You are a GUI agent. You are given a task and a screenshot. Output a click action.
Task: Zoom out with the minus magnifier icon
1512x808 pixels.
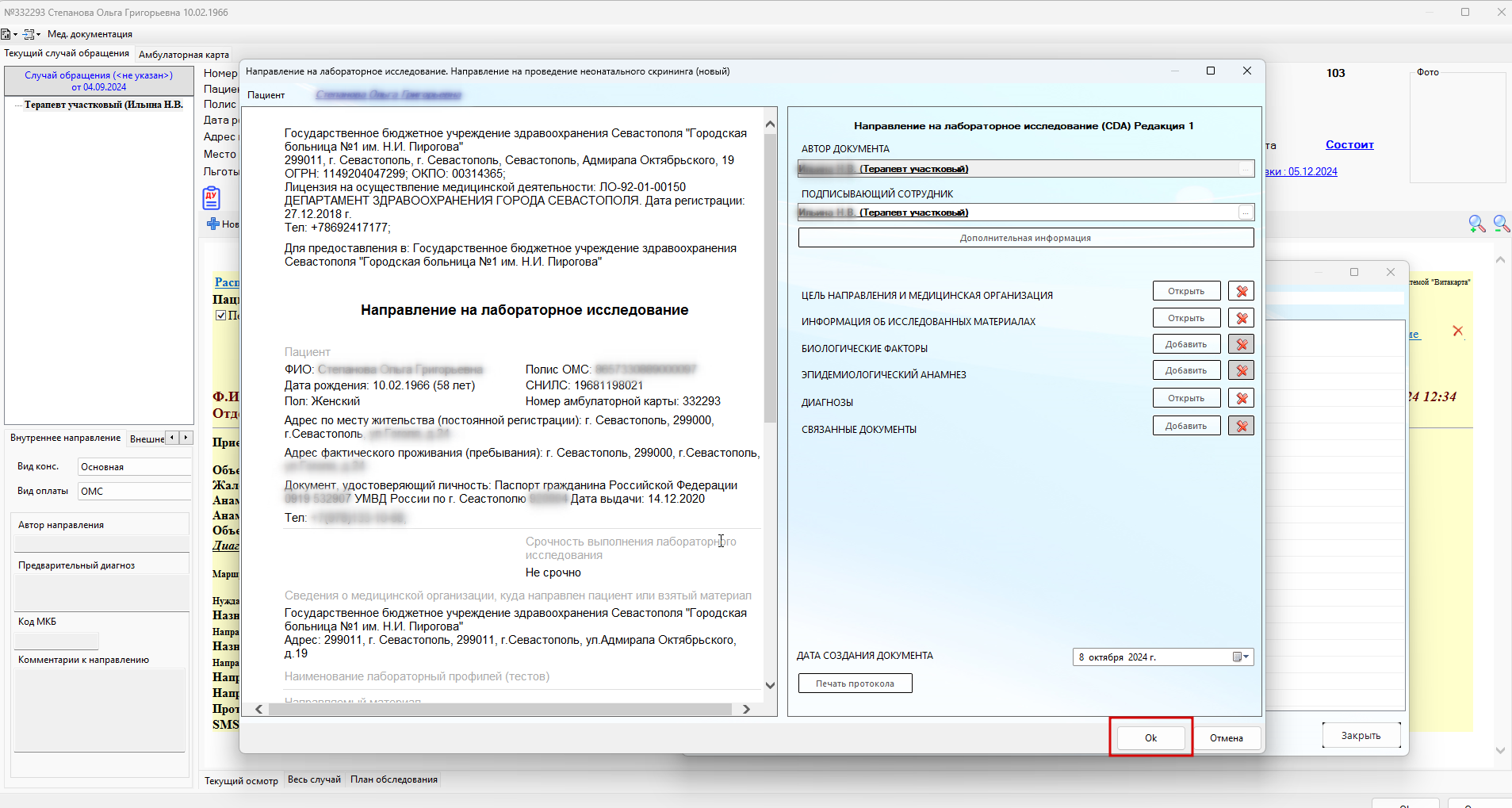point(1501,224)
